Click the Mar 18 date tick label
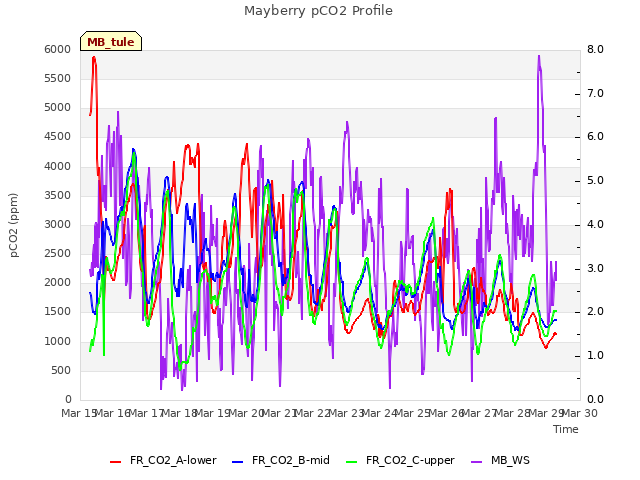 click(180, 413)
